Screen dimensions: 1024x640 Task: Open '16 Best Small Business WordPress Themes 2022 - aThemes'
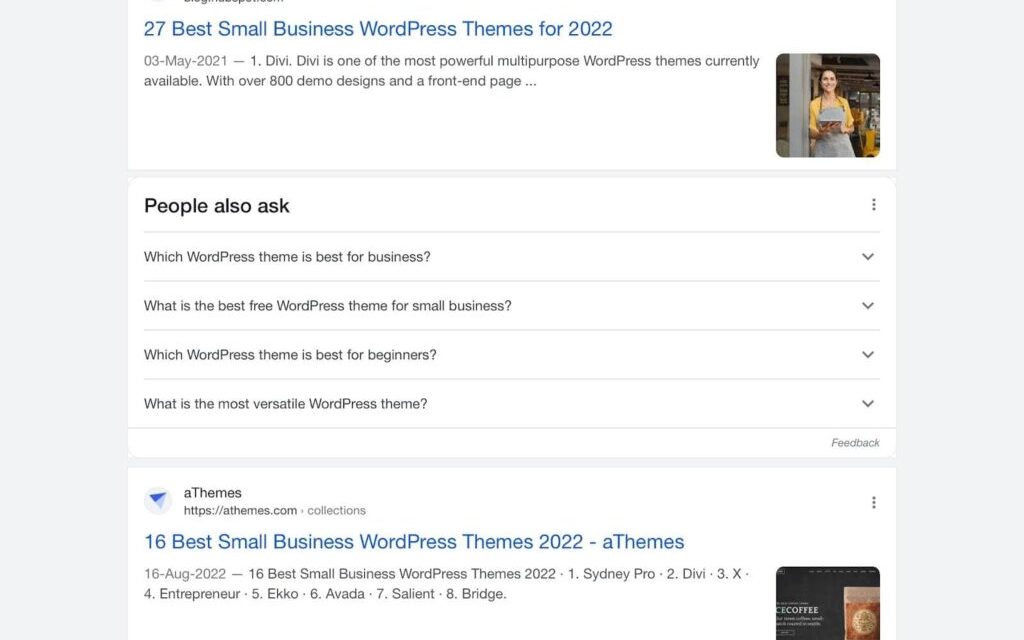click(414, 541)
